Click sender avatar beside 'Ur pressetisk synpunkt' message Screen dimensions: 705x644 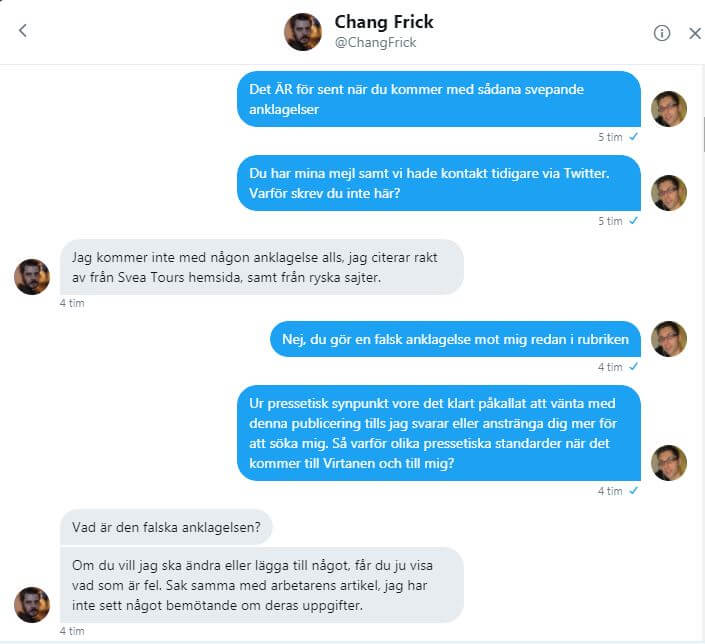pyautogui.click(x=669, y=462)
